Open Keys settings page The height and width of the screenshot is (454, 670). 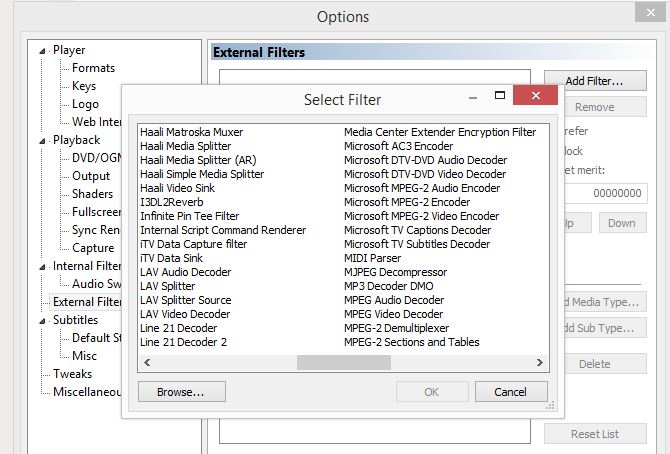pos(84,86)
